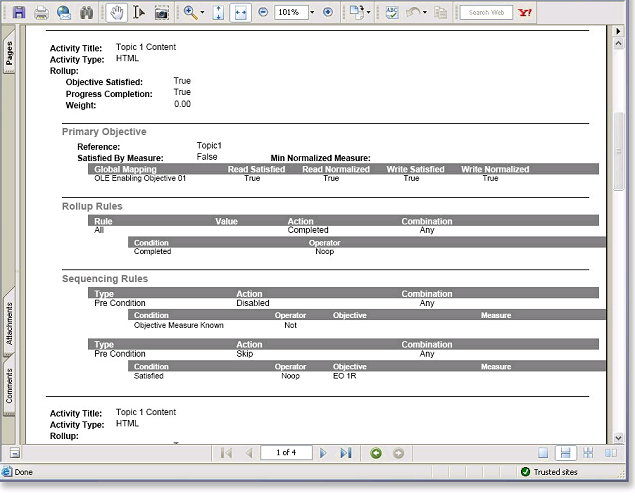Expand the undo dropdown arrow
Viewport: 635px width, 496px height.
click(424, 13)
